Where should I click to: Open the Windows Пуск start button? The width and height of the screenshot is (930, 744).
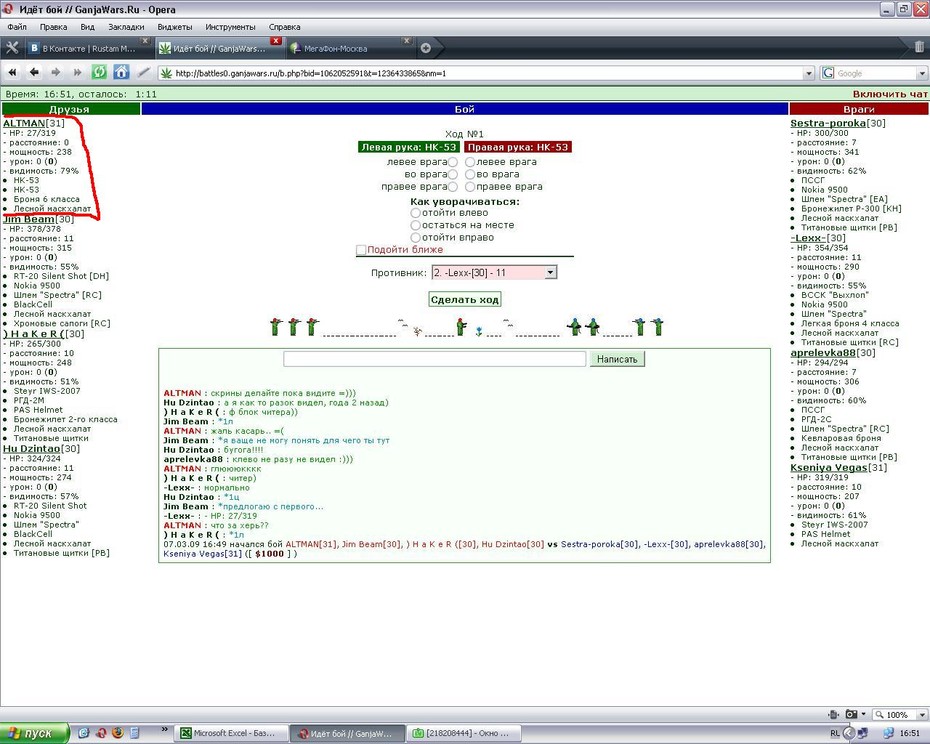tap(34, 733)
